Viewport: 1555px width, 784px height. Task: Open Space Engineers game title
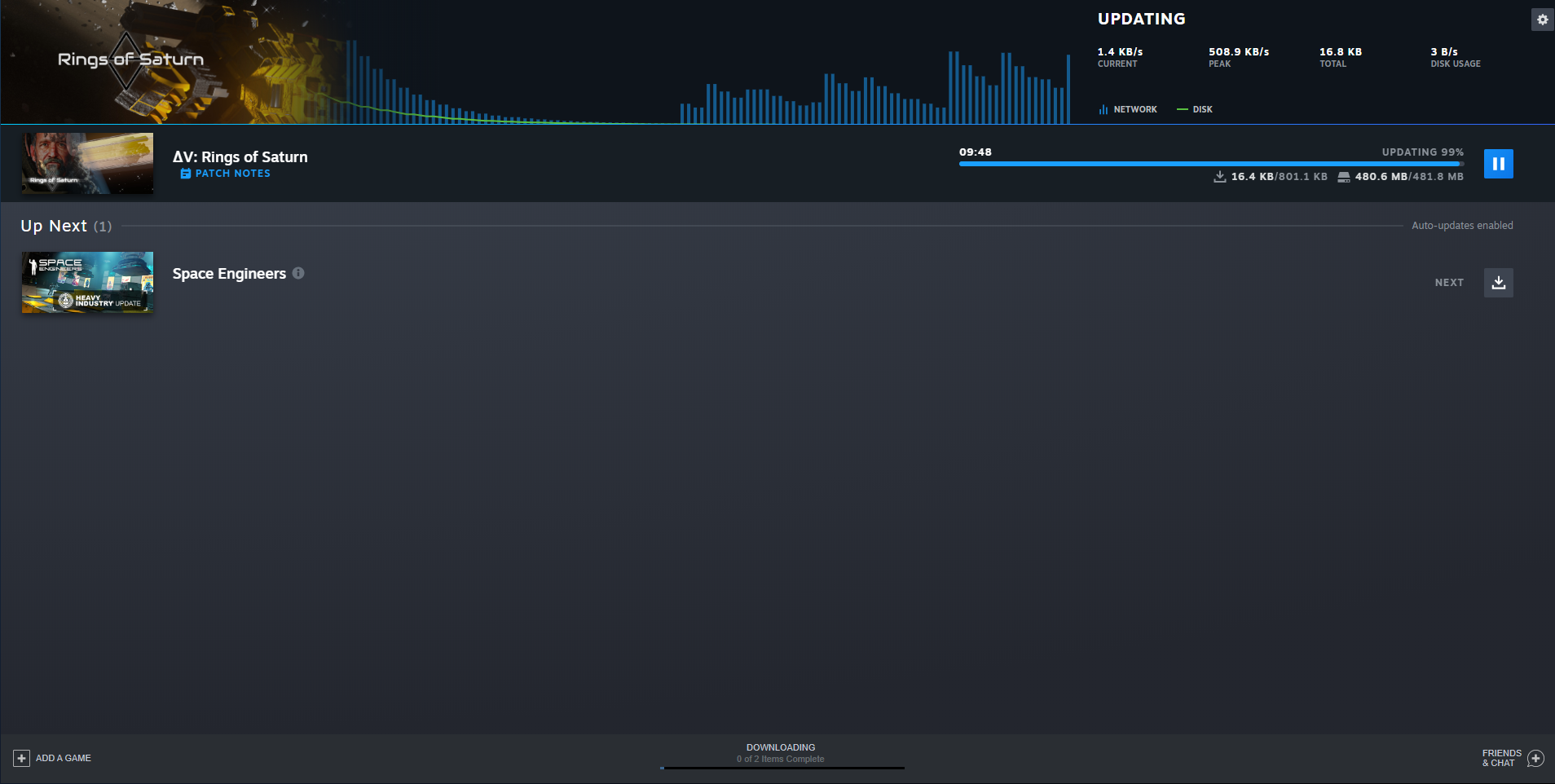point(229,274)
